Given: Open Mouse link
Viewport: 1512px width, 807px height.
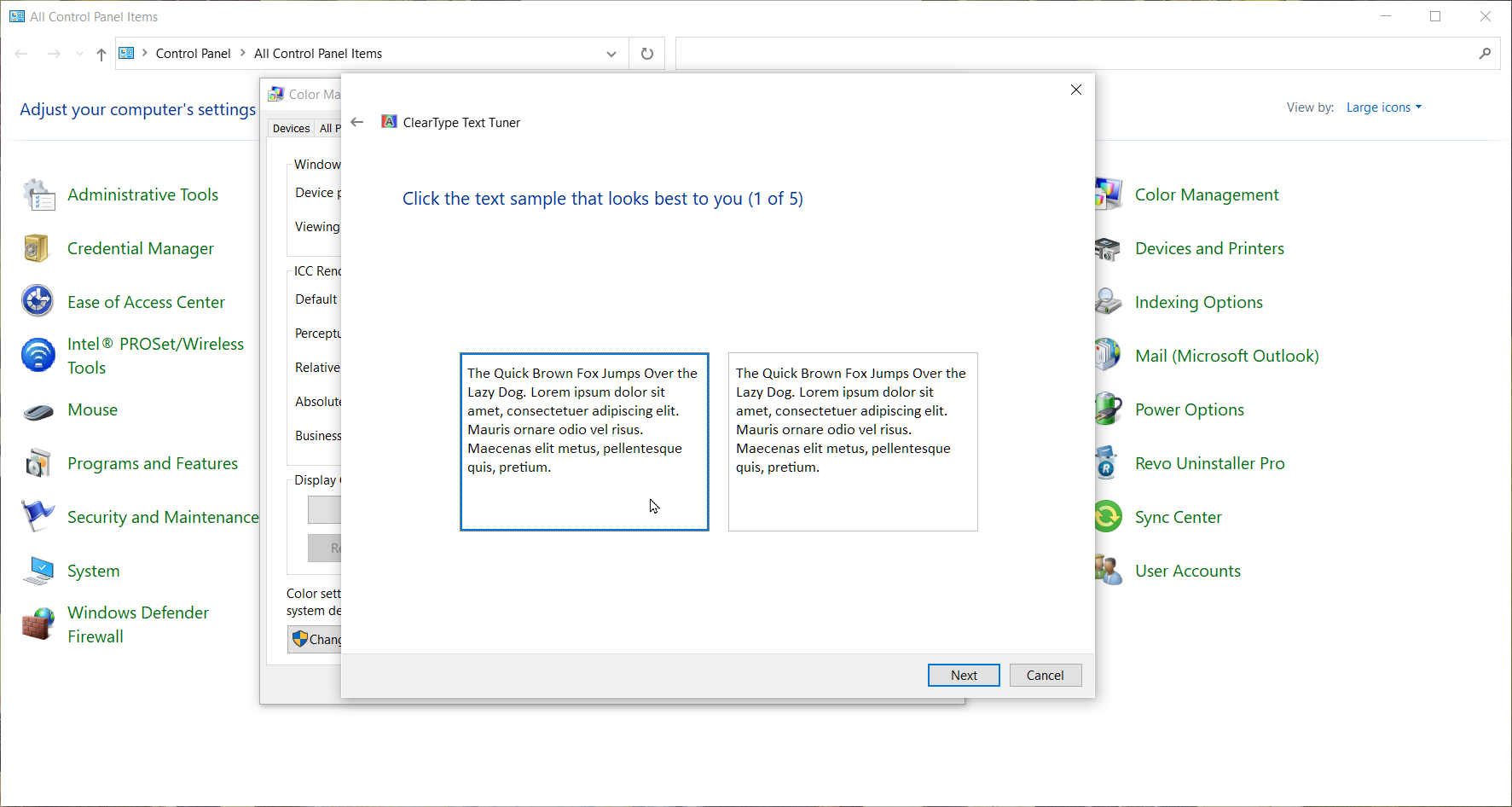Looking at the screenshot, I should click(93, 410).
